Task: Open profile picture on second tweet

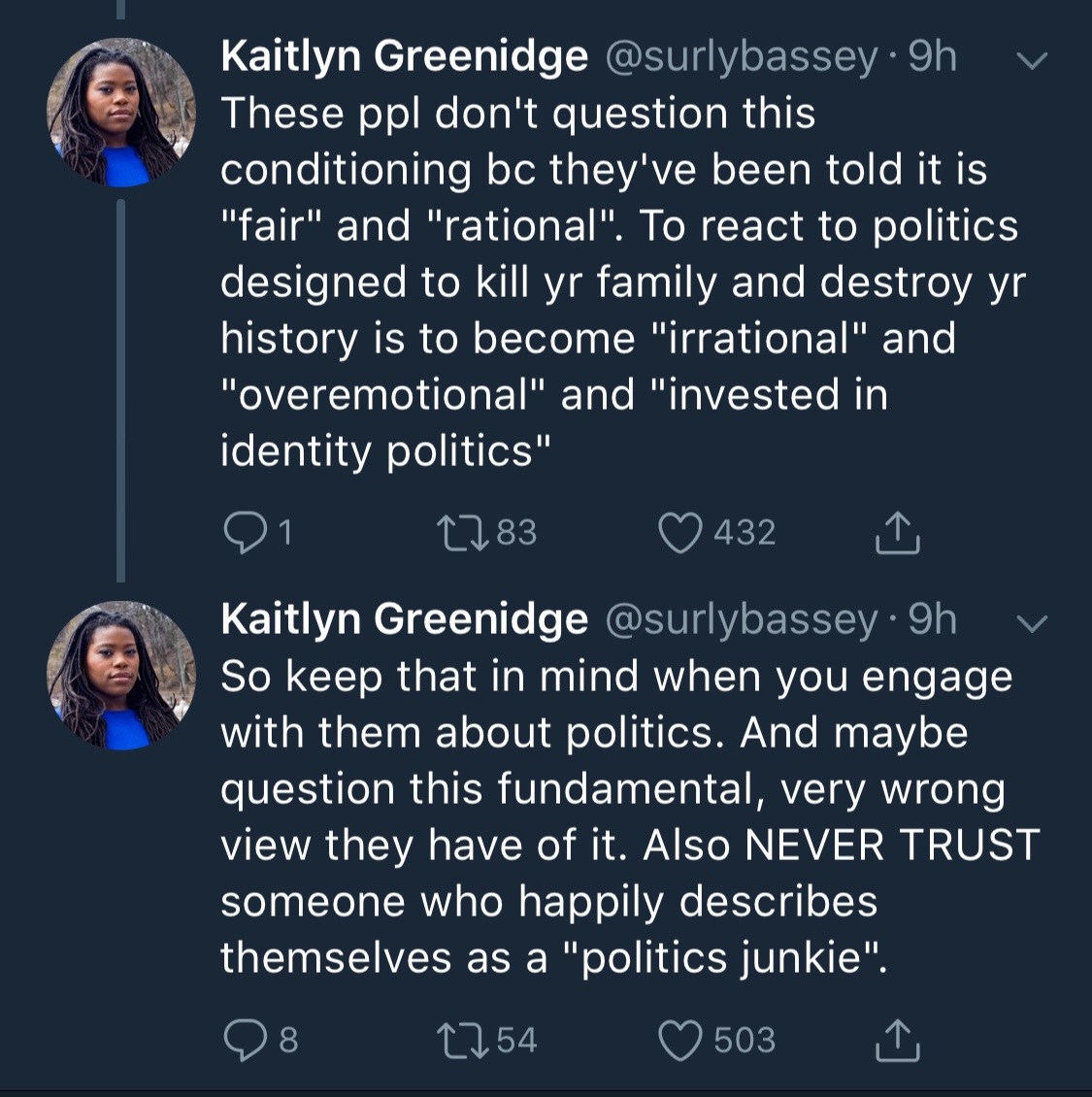Action: 121,676
